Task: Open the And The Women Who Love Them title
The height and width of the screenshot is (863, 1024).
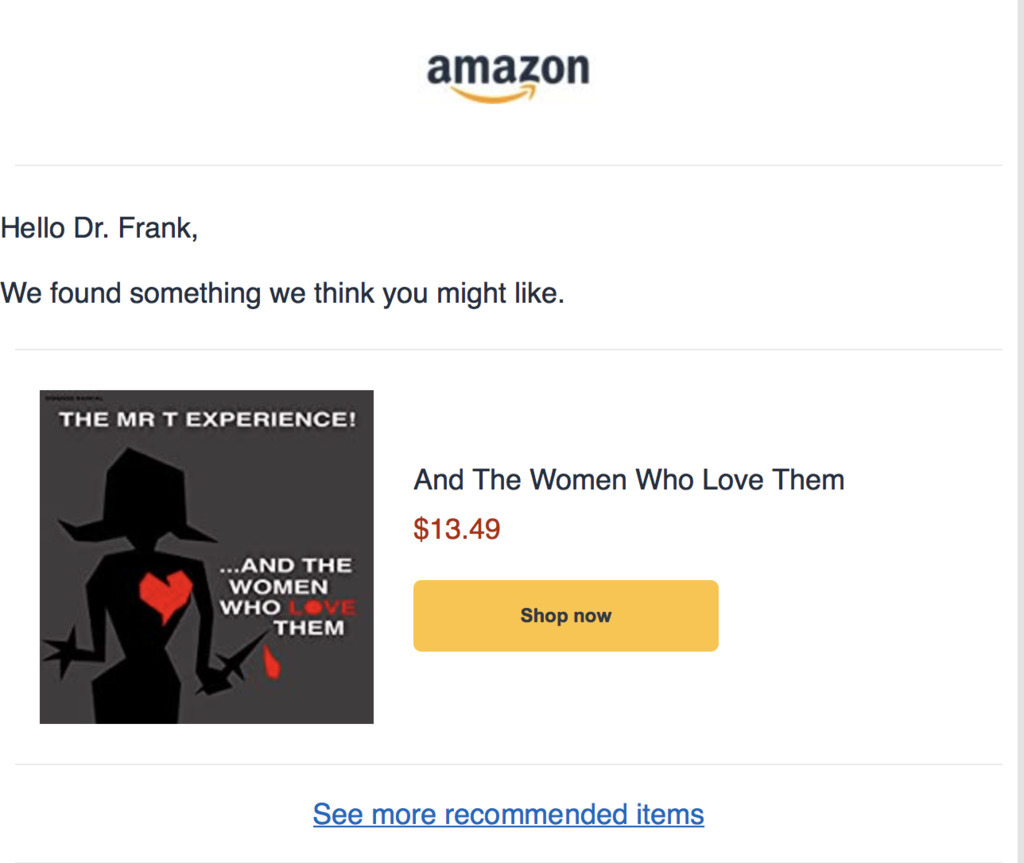Action: tap(628, 480)
